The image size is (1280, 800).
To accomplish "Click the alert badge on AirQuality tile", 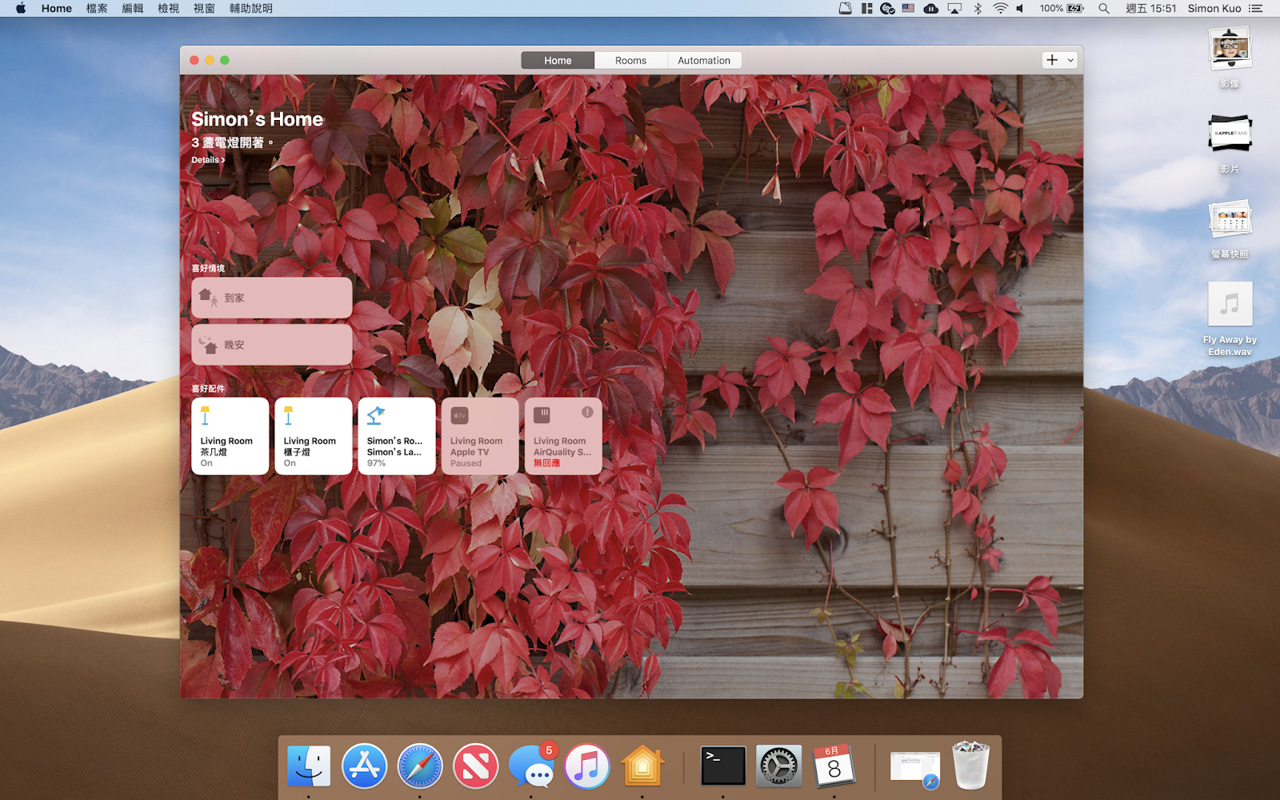I will [587, 412].
